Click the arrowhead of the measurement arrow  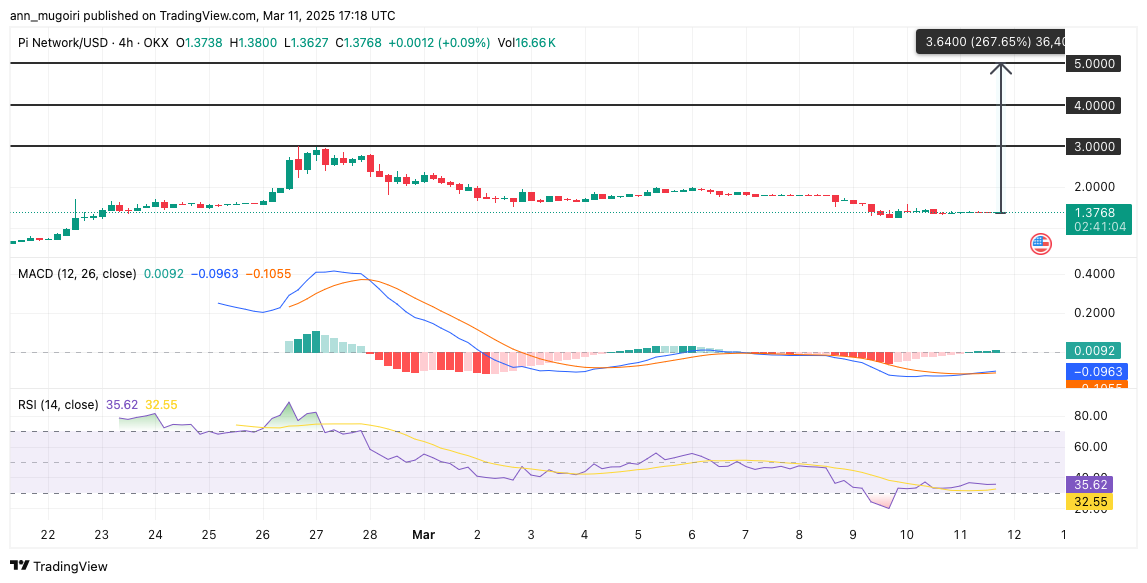point(1001,68)
